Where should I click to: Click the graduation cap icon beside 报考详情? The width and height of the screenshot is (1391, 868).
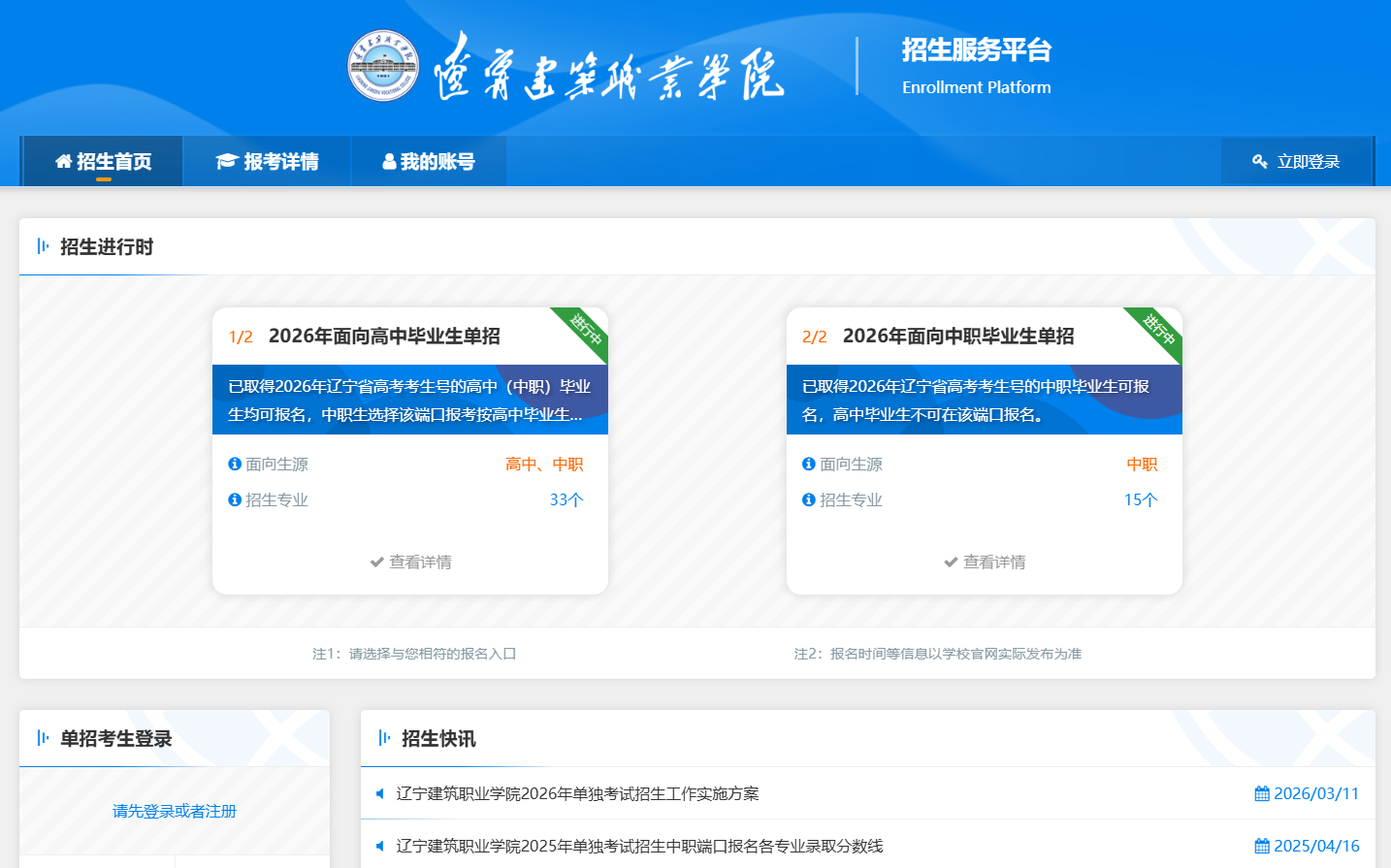click(227, 162)
